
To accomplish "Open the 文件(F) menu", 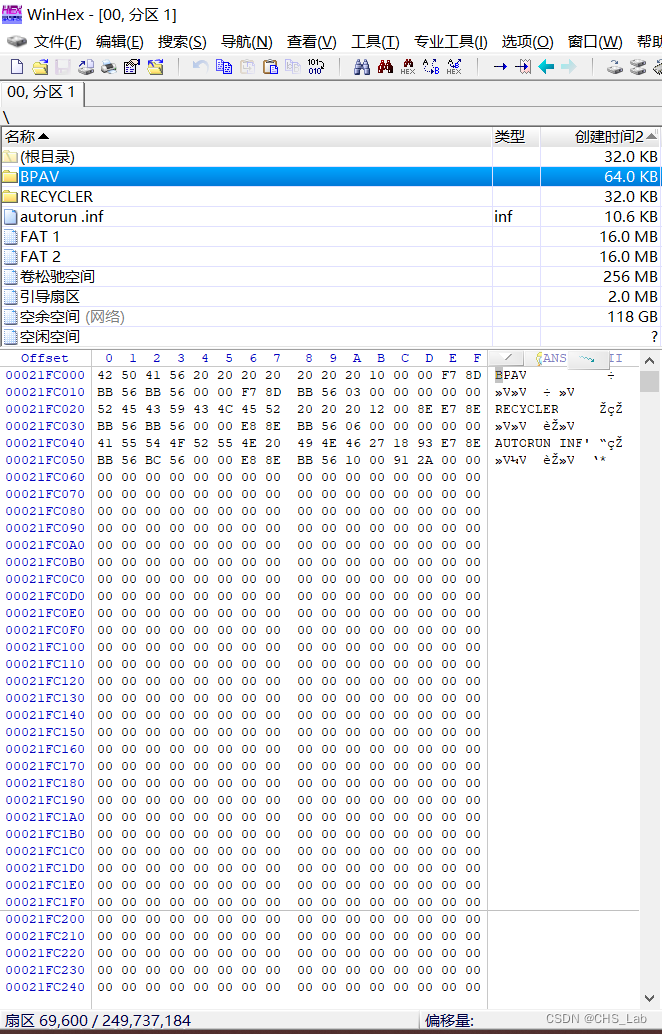I will 58,42.
